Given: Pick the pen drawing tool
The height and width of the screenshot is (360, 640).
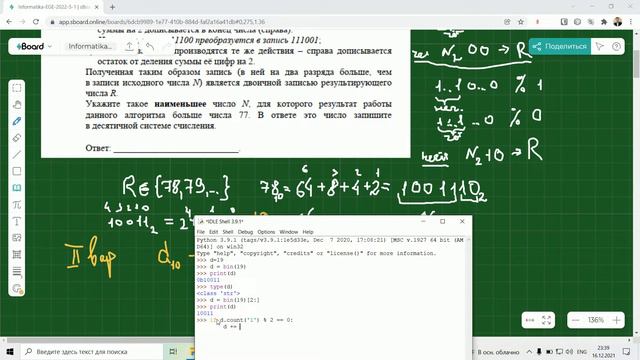Looking at the screenshot, I should tap(17, 121).
